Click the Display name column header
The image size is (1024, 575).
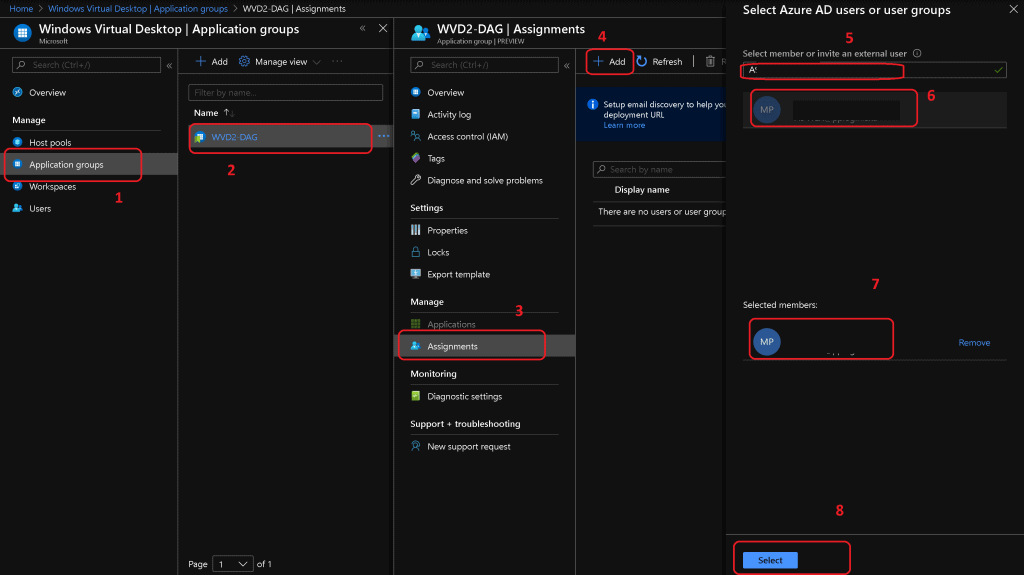pyautogui.click(x=642, y=190)
